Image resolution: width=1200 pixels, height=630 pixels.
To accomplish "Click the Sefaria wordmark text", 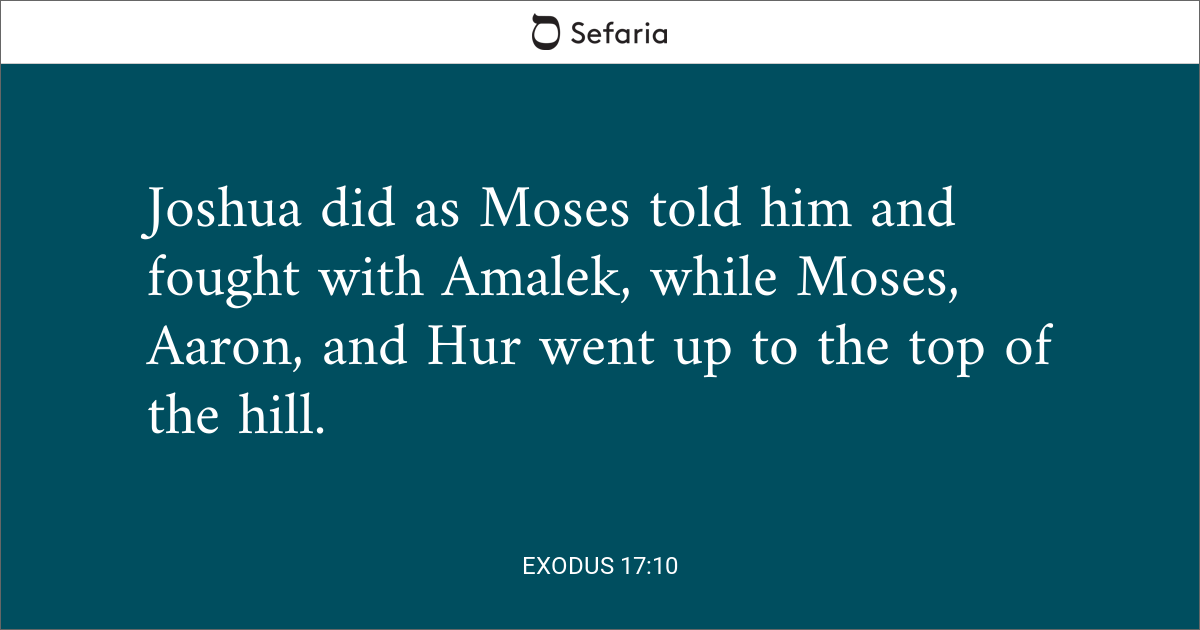I will (x=618, y=33).
